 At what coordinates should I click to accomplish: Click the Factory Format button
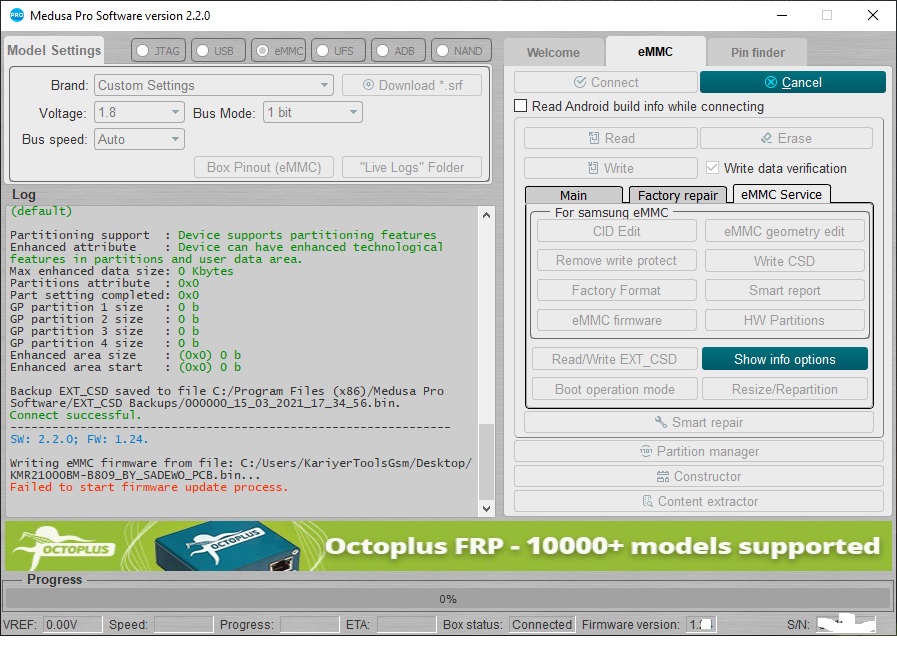[x=617, y=291]
